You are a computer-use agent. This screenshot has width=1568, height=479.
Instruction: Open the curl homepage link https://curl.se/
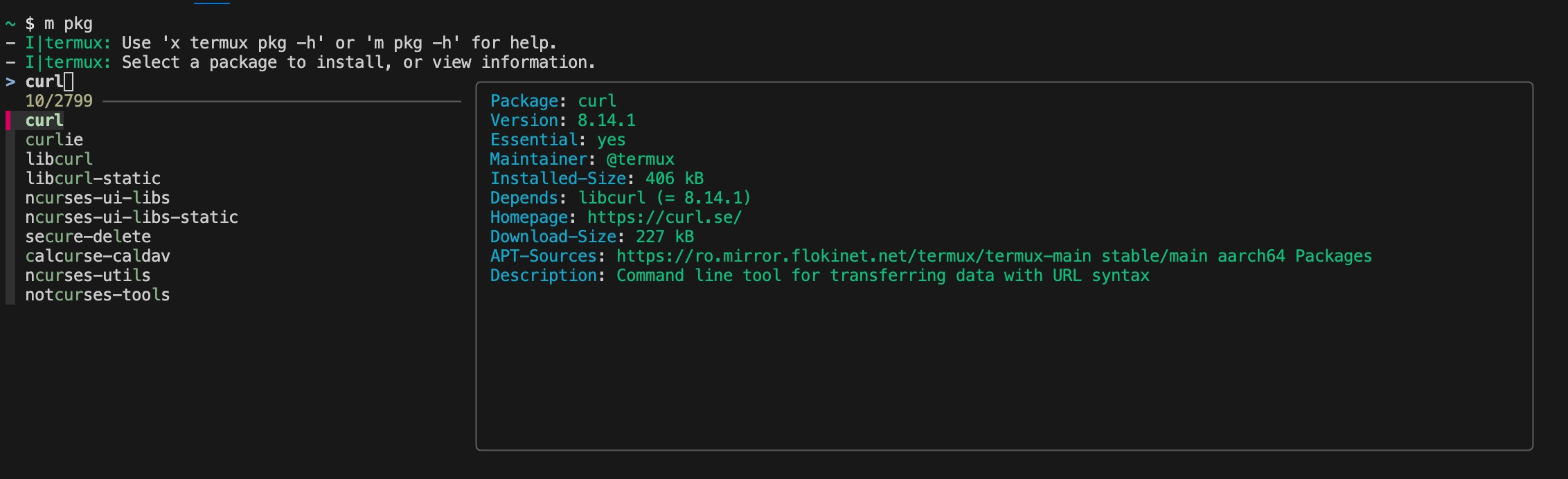click(663, 217)
